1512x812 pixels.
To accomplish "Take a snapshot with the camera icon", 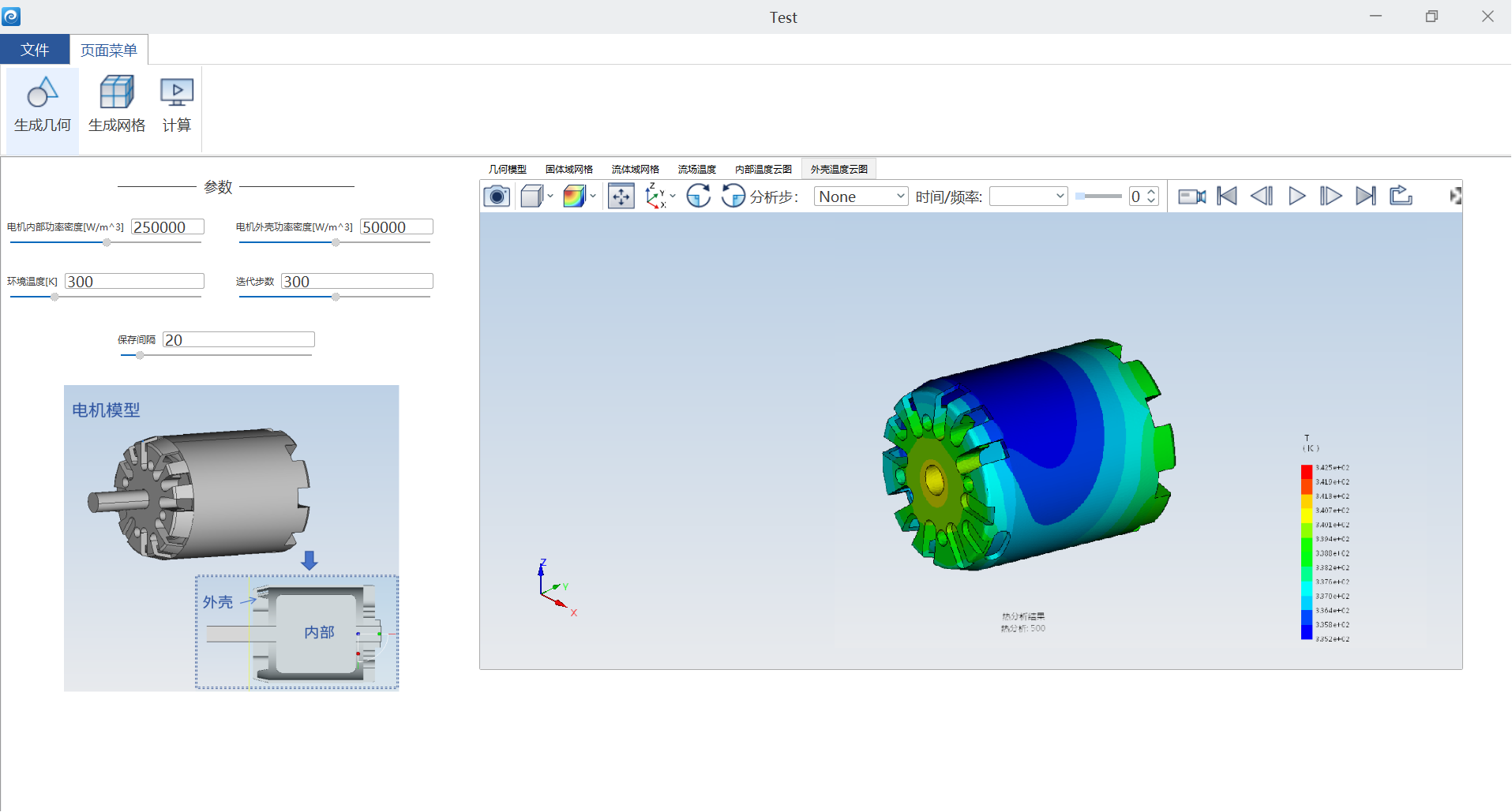I will pyautogui.click(x=497, y=196).
